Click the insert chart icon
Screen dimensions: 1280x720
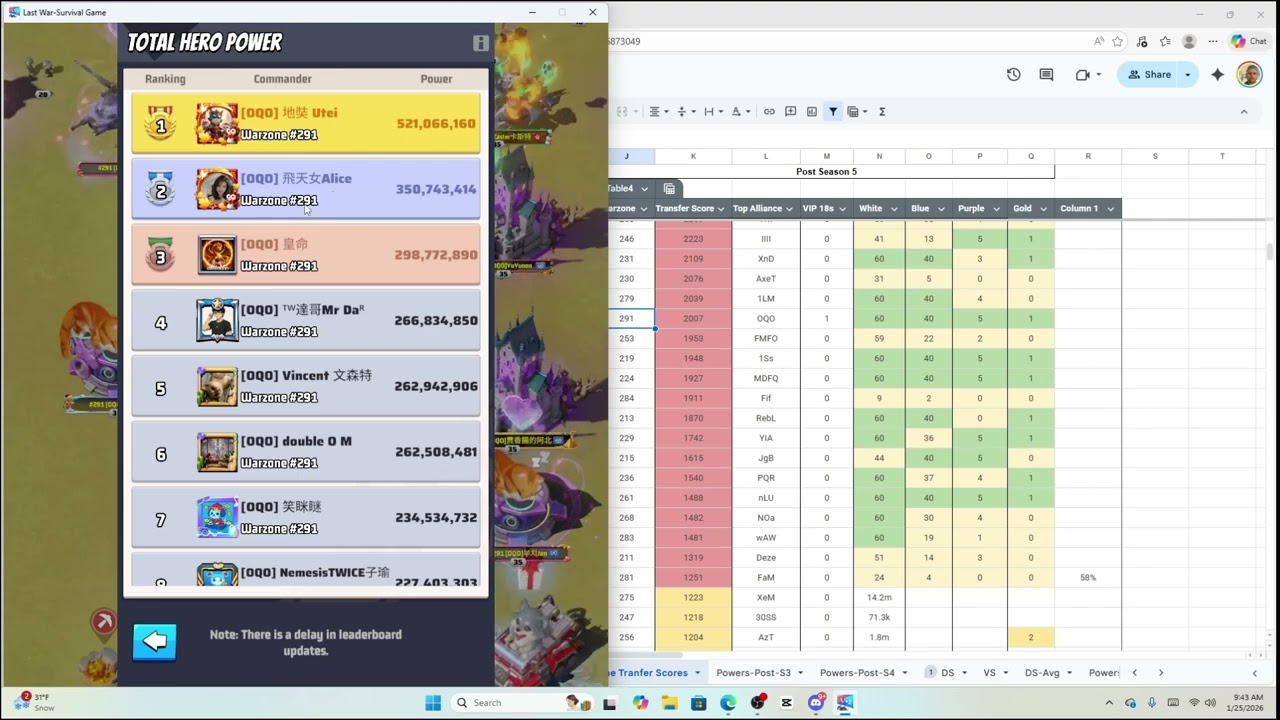(x=811, y=112)
